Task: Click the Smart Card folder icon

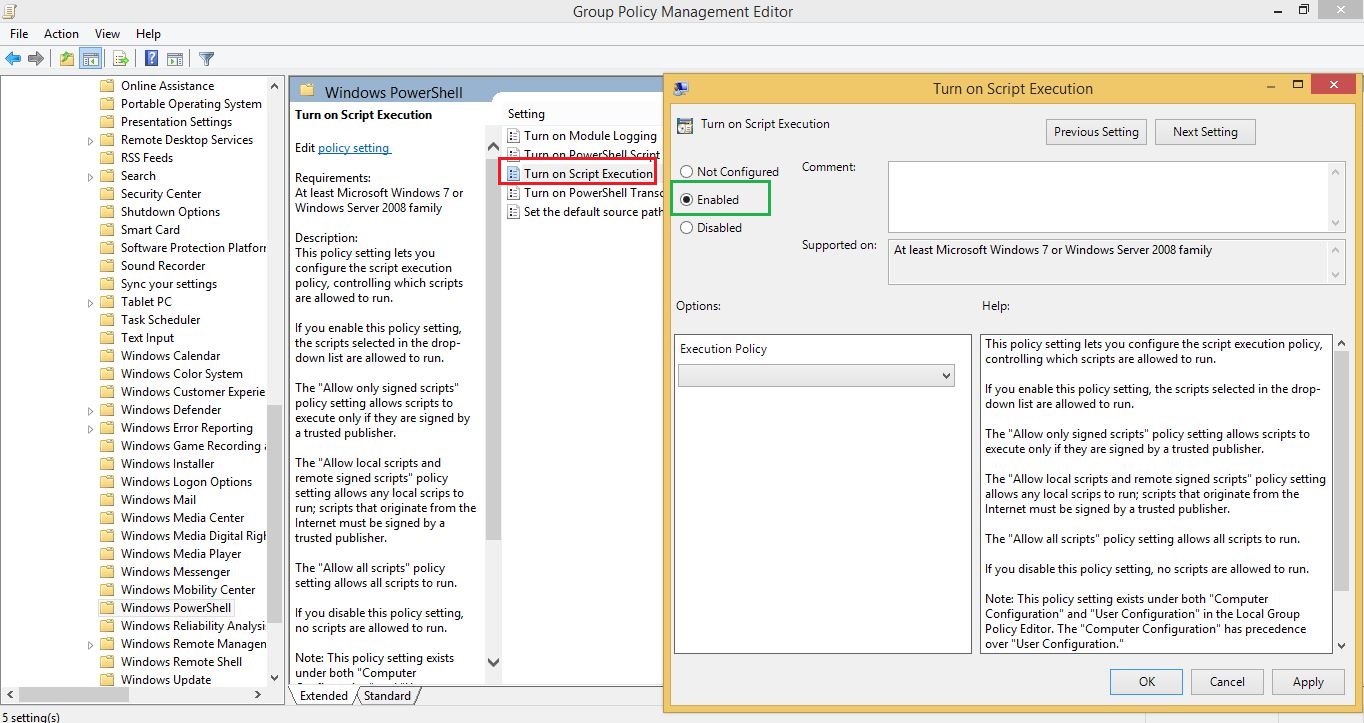Action: pyautogui.click(x=107, y=230)
